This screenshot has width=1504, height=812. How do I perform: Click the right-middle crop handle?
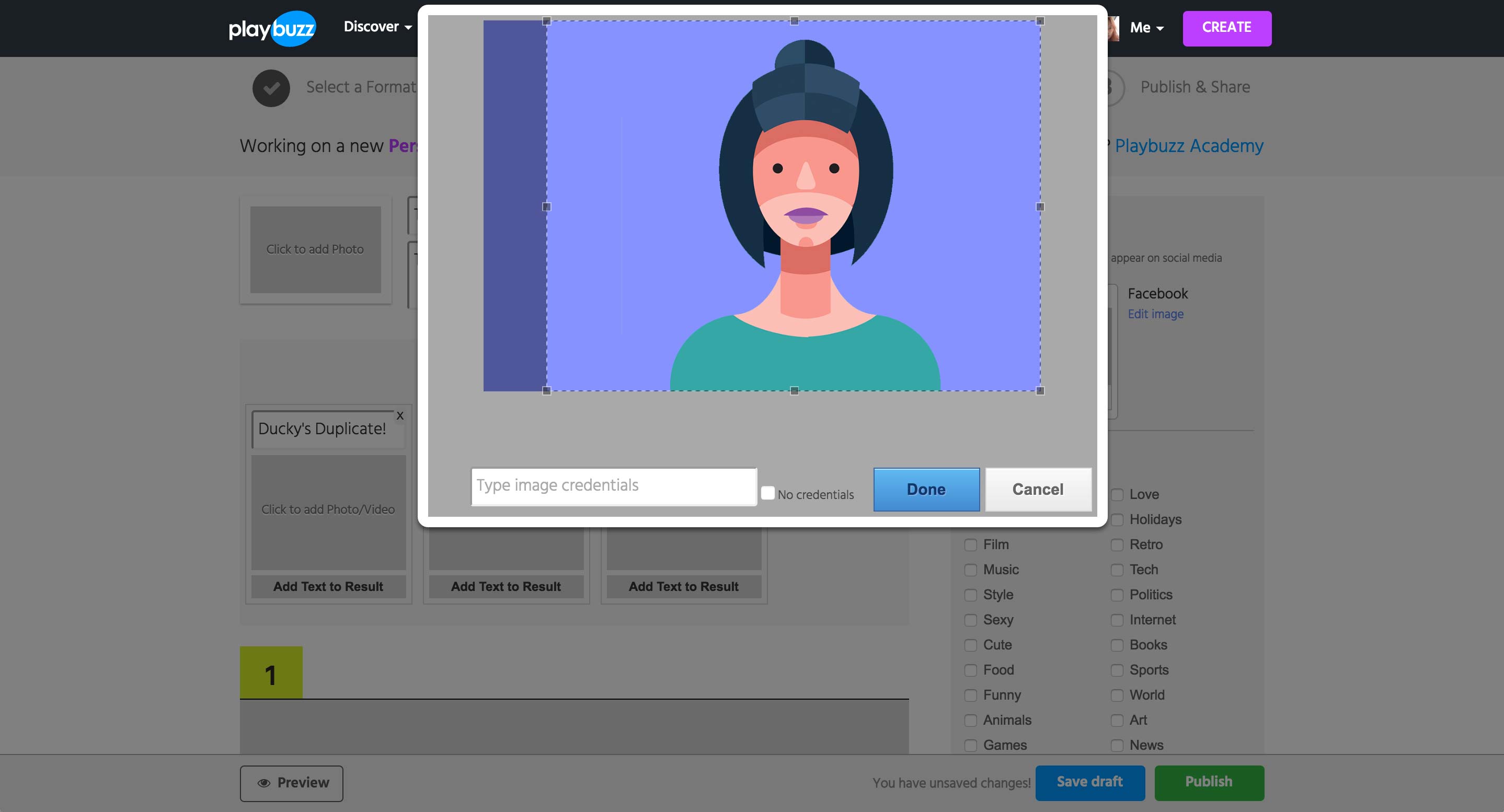[1040, 206]
